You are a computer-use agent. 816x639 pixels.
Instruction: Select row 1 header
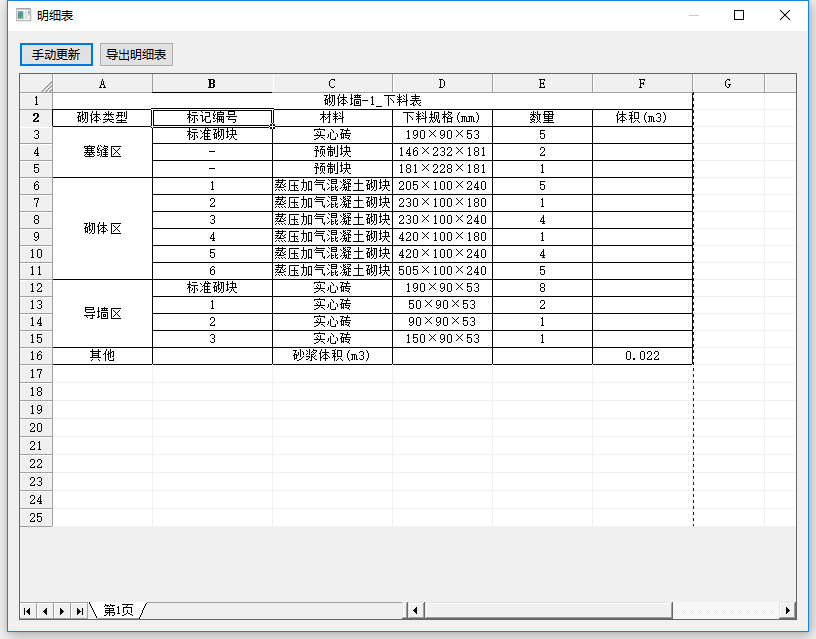tap(36, 100)
